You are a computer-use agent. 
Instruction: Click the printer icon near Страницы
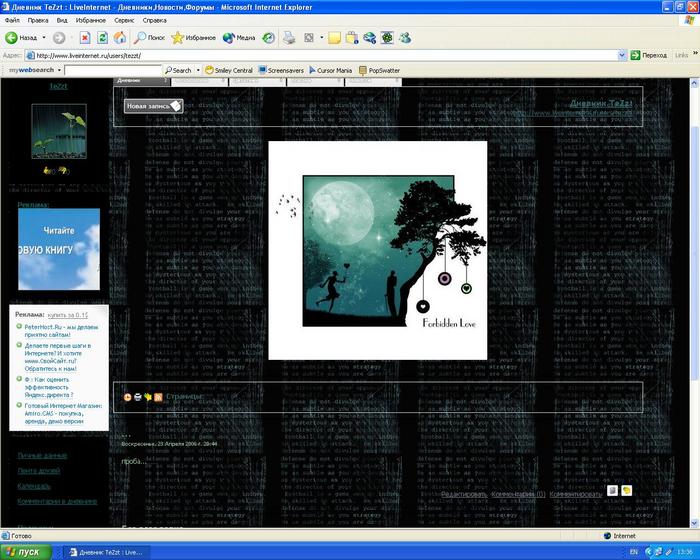[138, 397]
